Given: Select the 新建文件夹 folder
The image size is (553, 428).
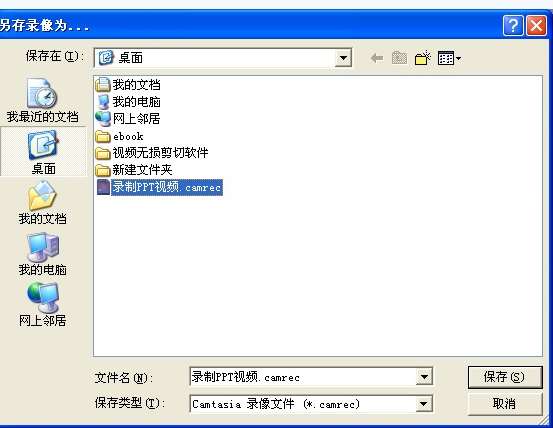Looking at the screenshot, I should point(134,170).
